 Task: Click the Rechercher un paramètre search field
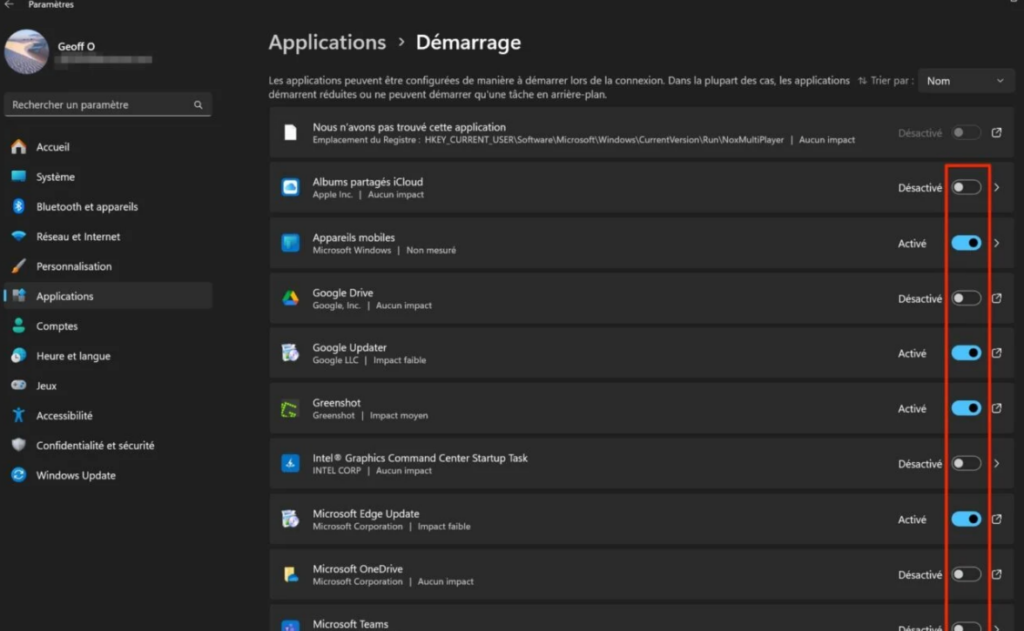pos(100,105)
